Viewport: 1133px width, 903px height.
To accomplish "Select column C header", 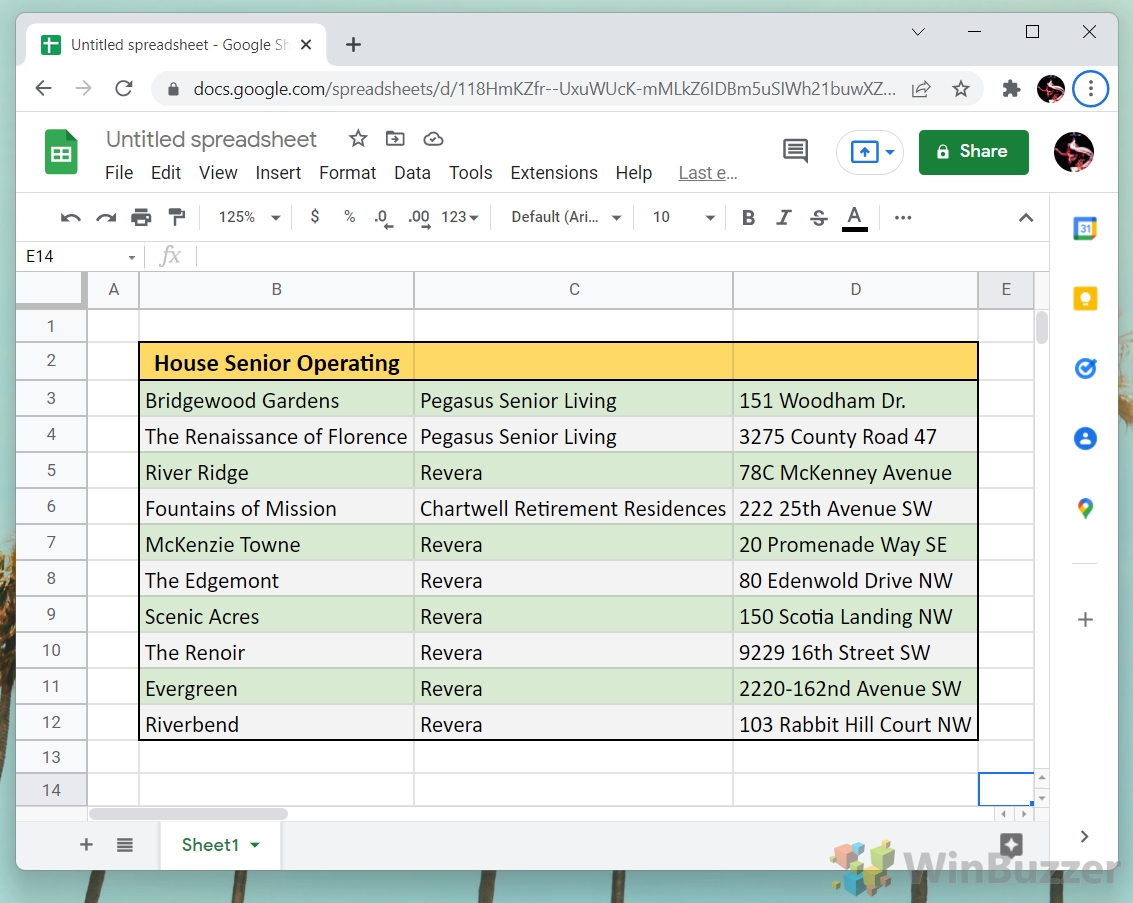I will pos(574,290).
